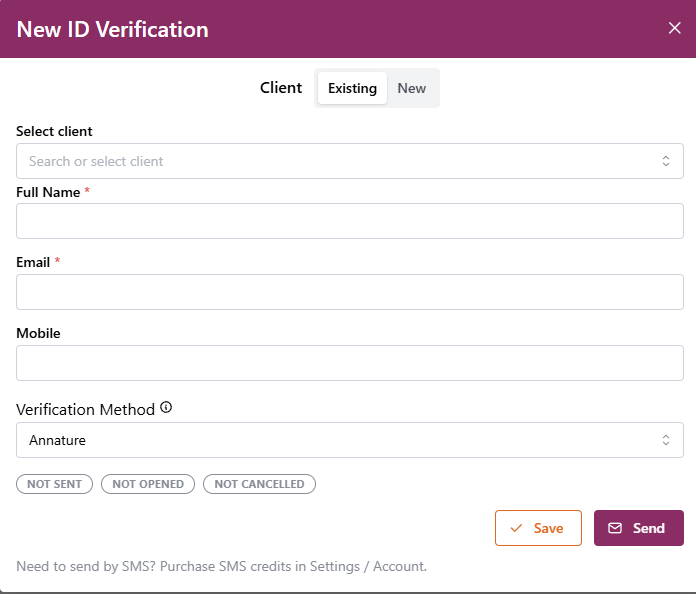
Task: Click into the Email input field
Action: (x=349, y=292)
